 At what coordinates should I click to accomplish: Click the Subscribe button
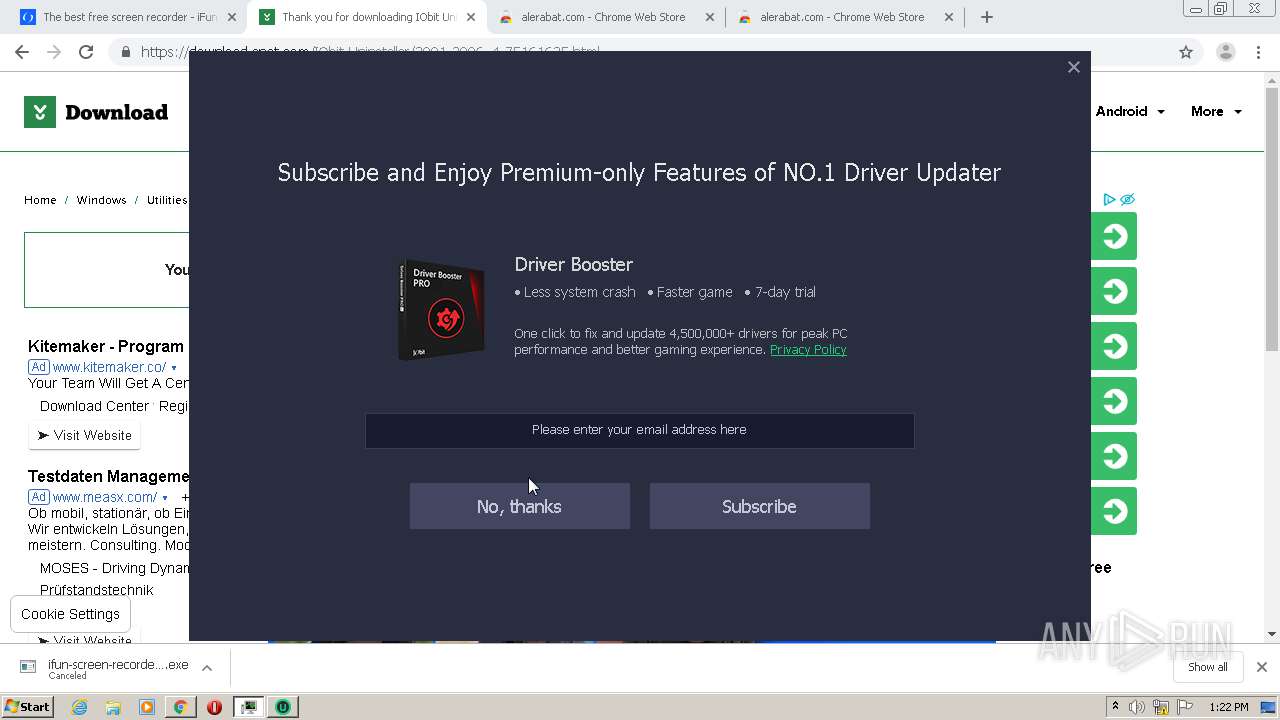759,506
